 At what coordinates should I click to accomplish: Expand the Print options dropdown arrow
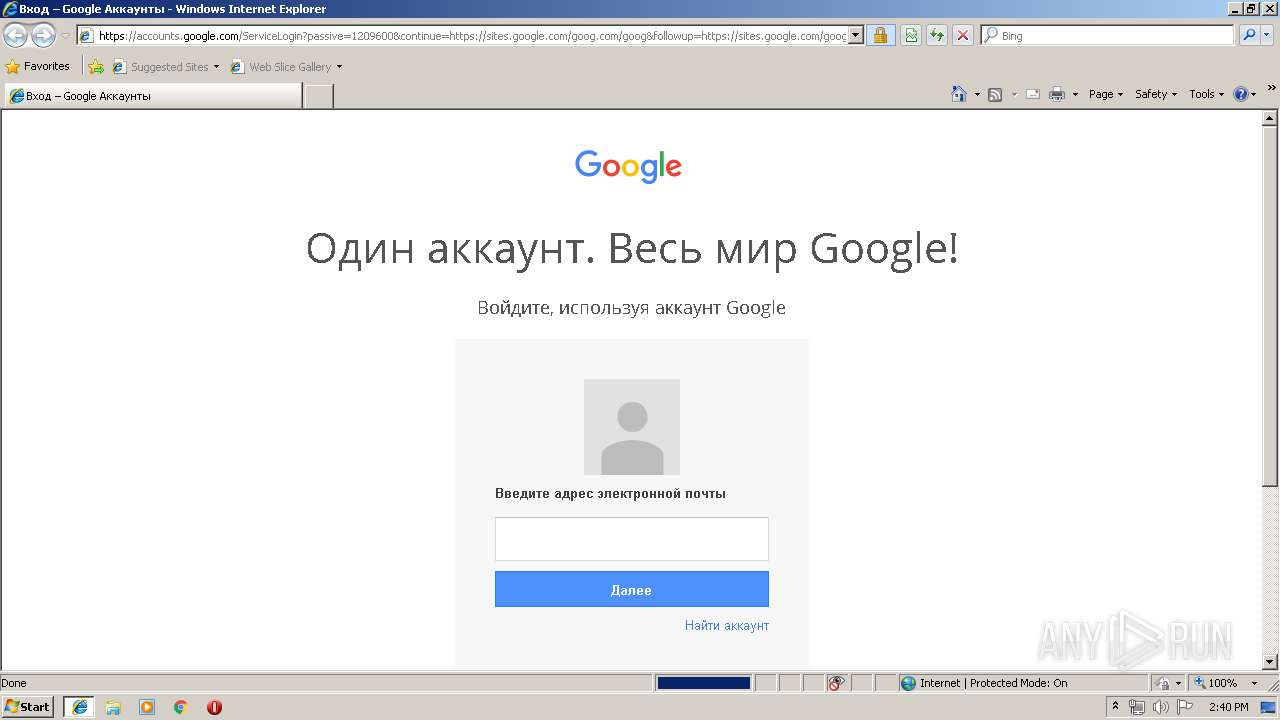(1075, 94)
